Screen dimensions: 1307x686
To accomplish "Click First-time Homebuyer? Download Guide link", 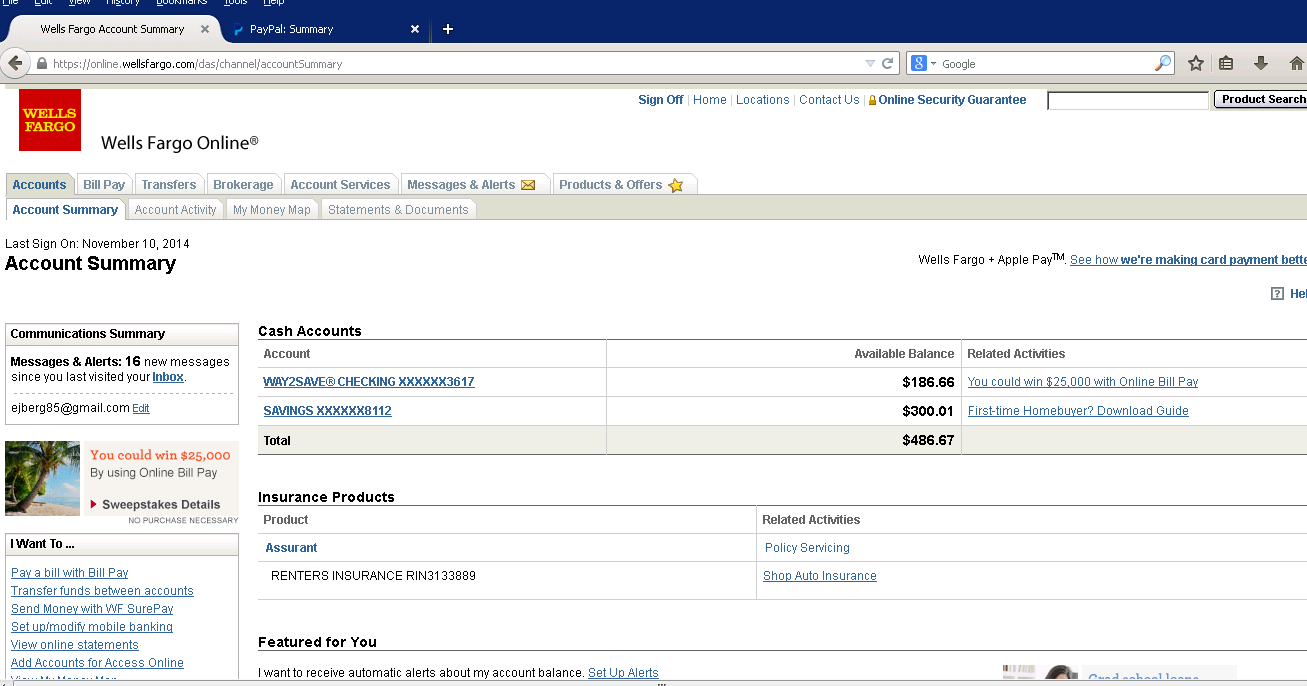I will (1078, 411).
